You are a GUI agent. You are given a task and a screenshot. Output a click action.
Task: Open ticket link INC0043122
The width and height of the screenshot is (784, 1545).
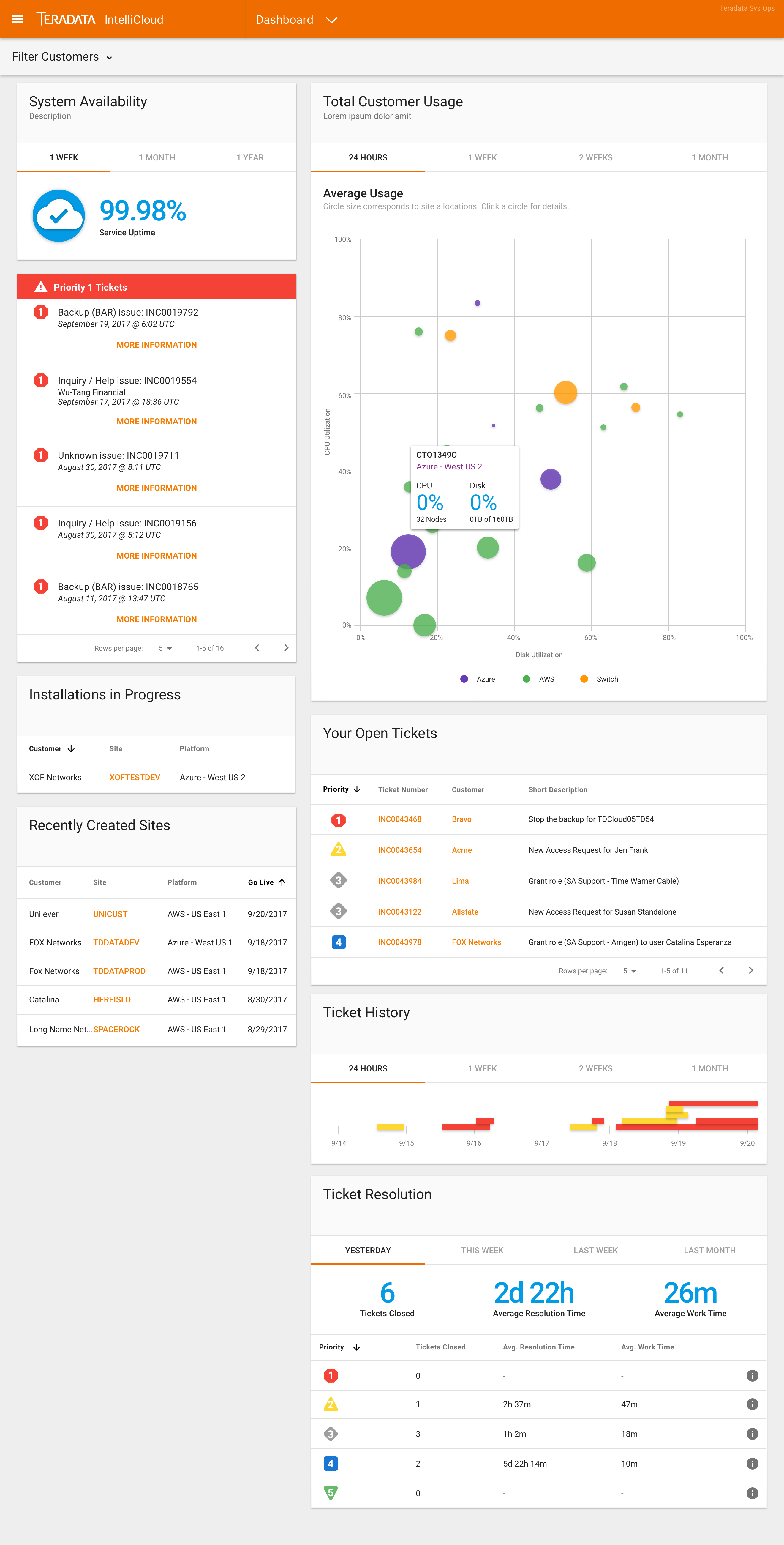coord(400,912)
